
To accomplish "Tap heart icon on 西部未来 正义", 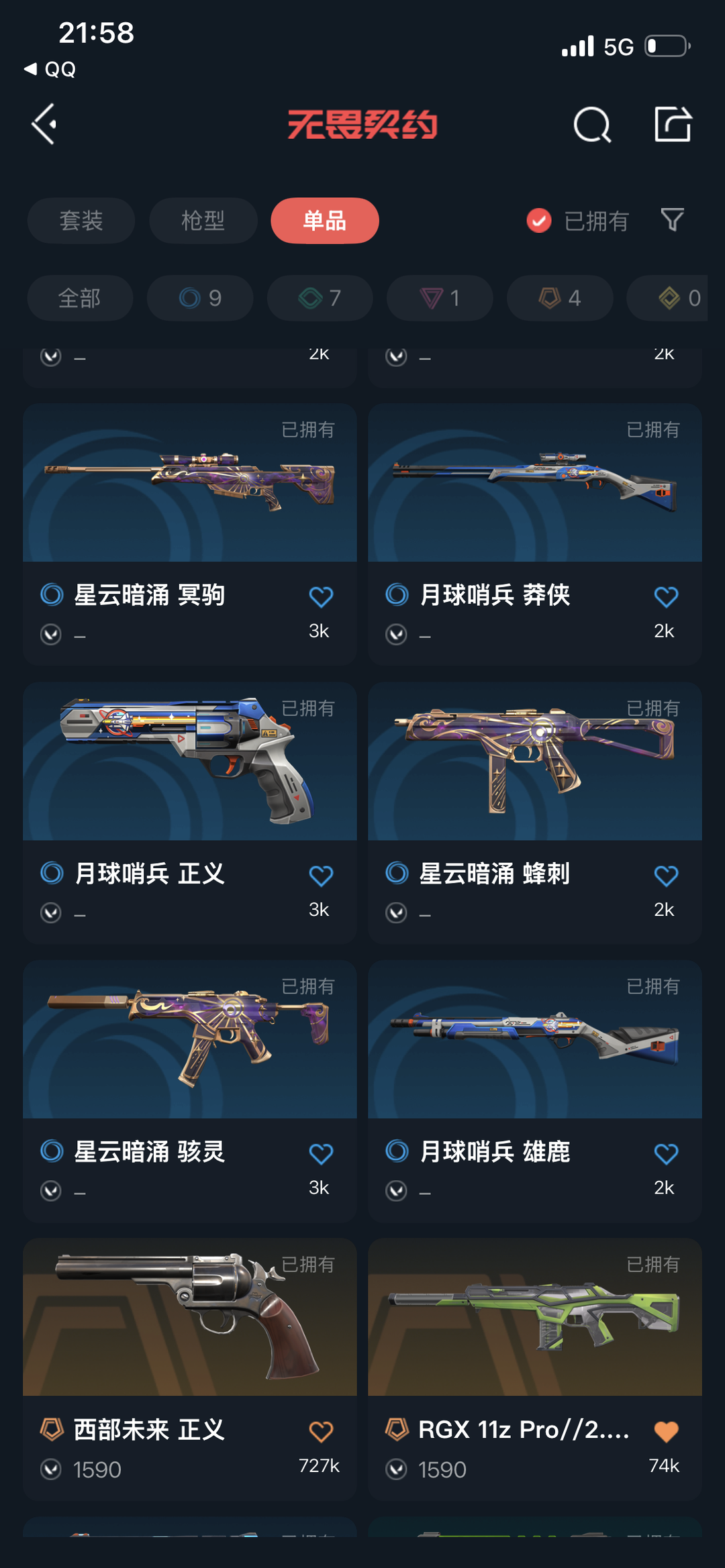I will [321, 1430].
